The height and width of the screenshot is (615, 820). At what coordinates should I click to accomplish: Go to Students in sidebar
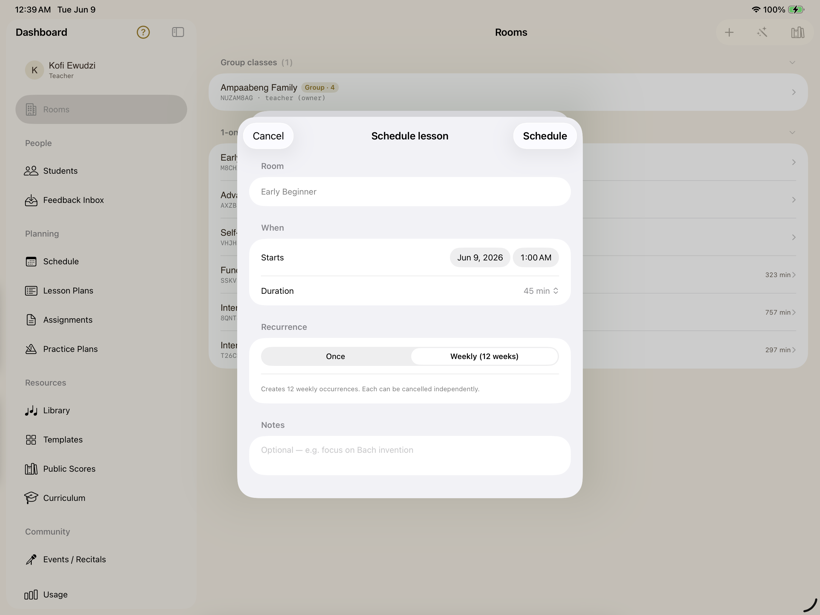pyautogui.click(x=101, y=171)
